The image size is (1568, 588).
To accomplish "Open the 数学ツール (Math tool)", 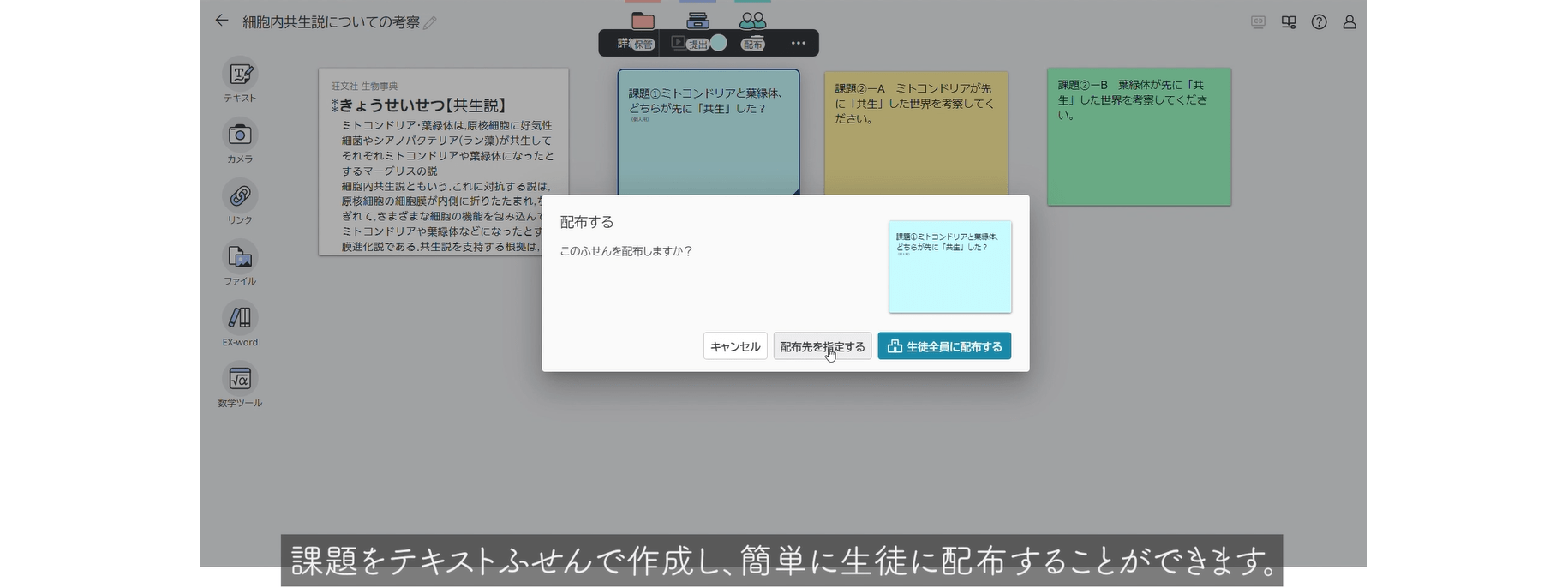I will (x=240, y=379).
